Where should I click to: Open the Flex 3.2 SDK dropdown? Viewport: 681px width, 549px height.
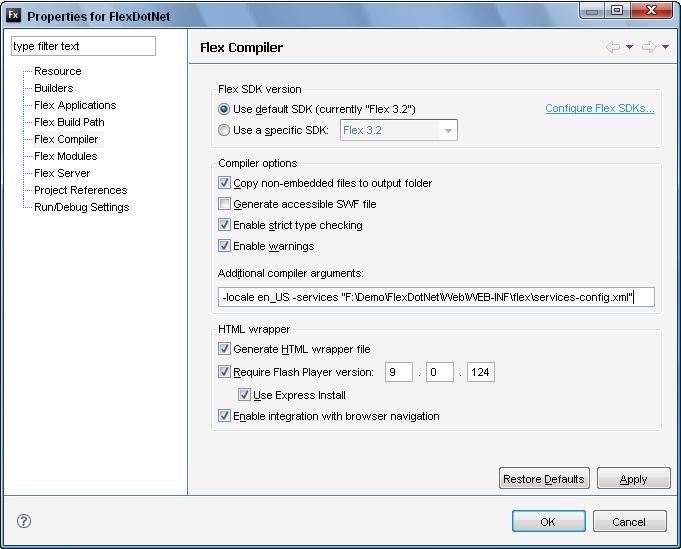click(x=448, y=131)
